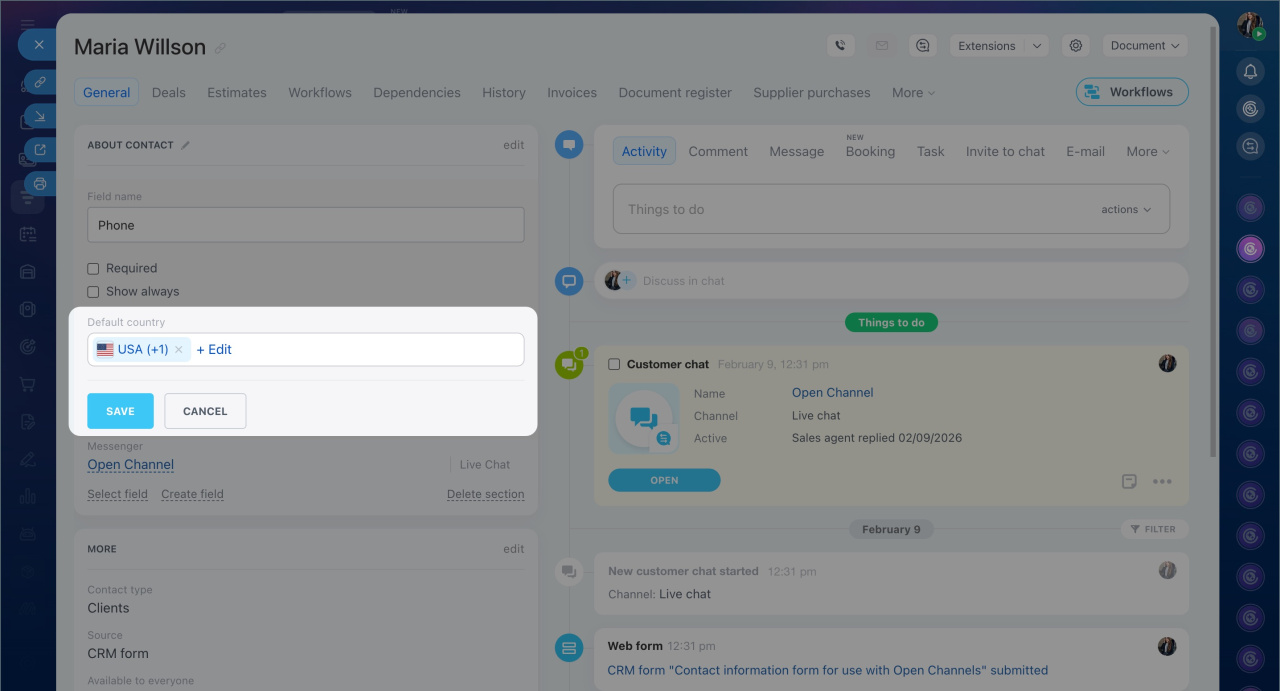
Task: Click the Things to do input field
Action: (x=850, y=210)
